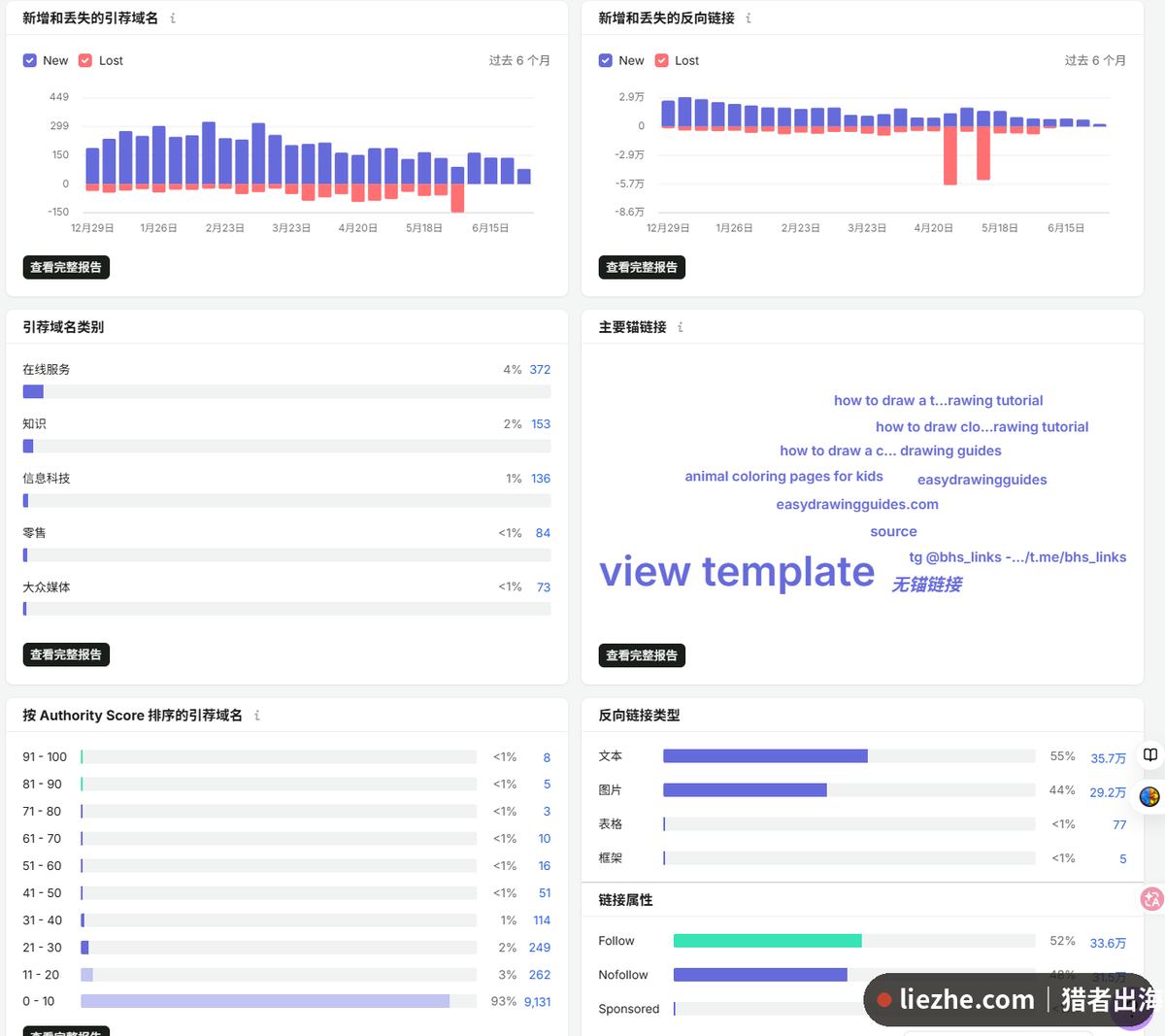Viewport: 1165px width, 1036px height.
Task: Click 'animal coloring pages for kids' anchor
Action: tap(784, 477)
